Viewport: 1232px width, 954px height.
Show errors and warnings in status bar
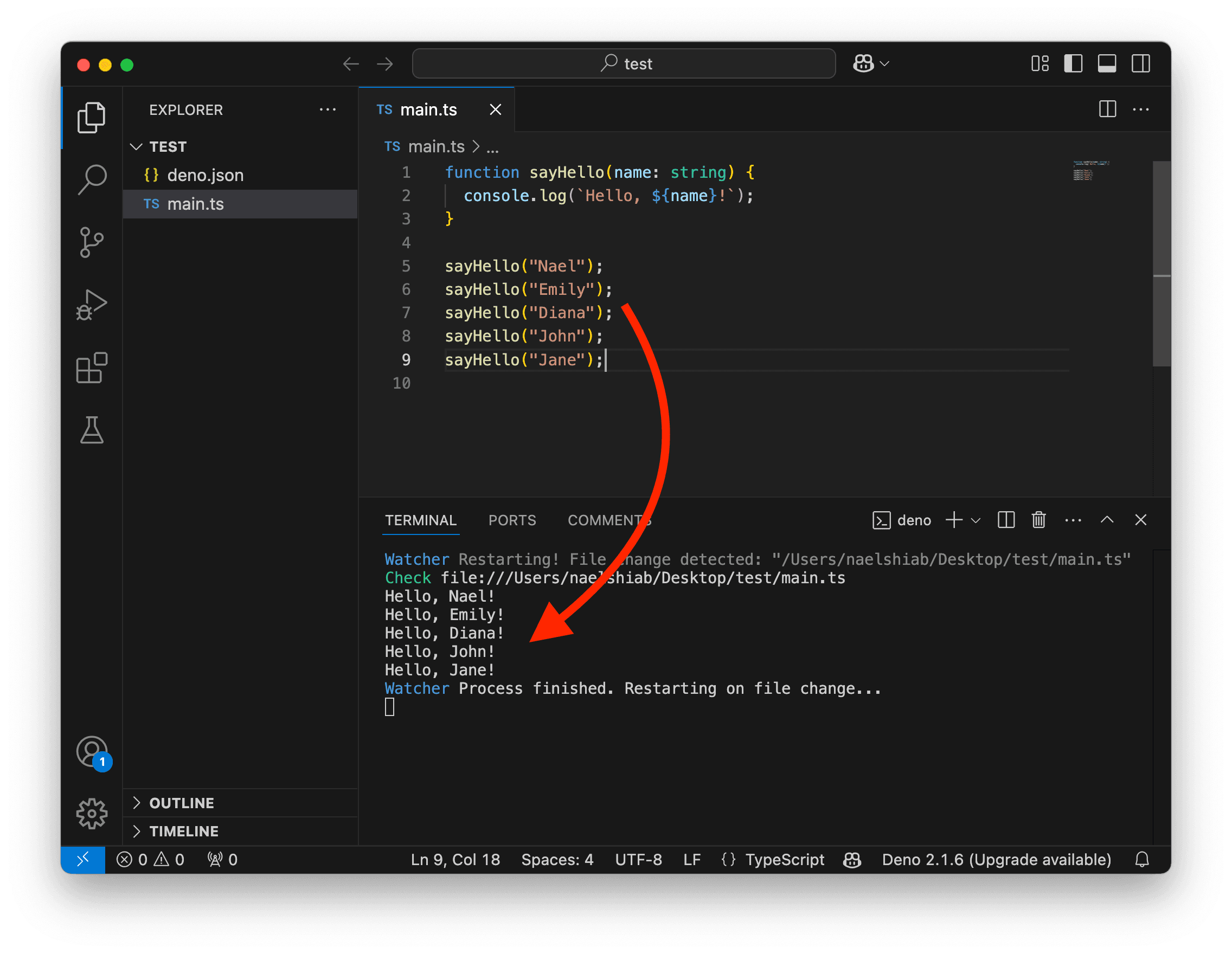click(x=150, y=859)
